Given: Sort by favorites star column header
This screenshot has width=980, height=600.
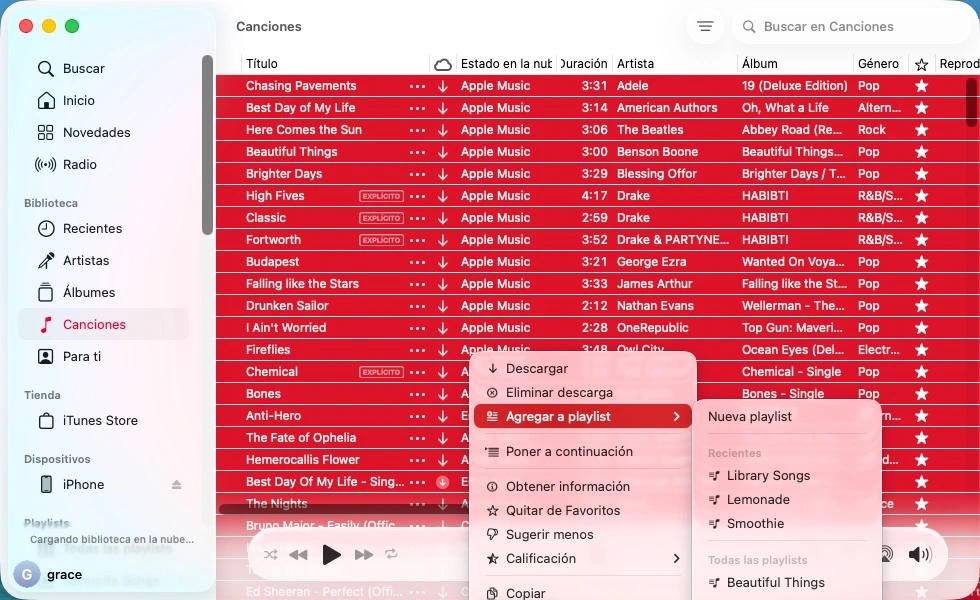Looking at the screenshot, I should coord(921,64).
